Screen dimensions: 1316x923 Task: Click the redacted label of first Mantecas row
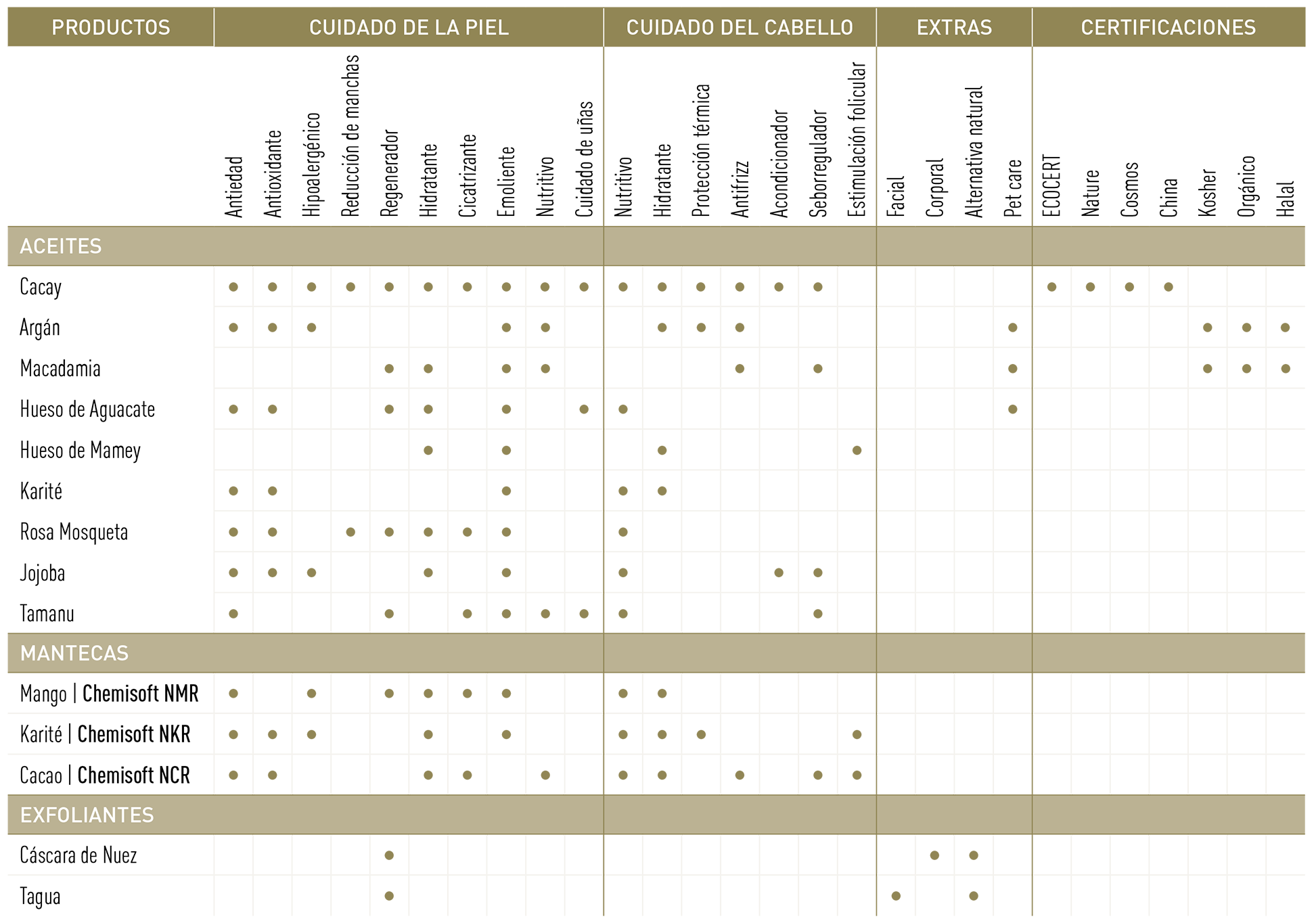point(107,694)
